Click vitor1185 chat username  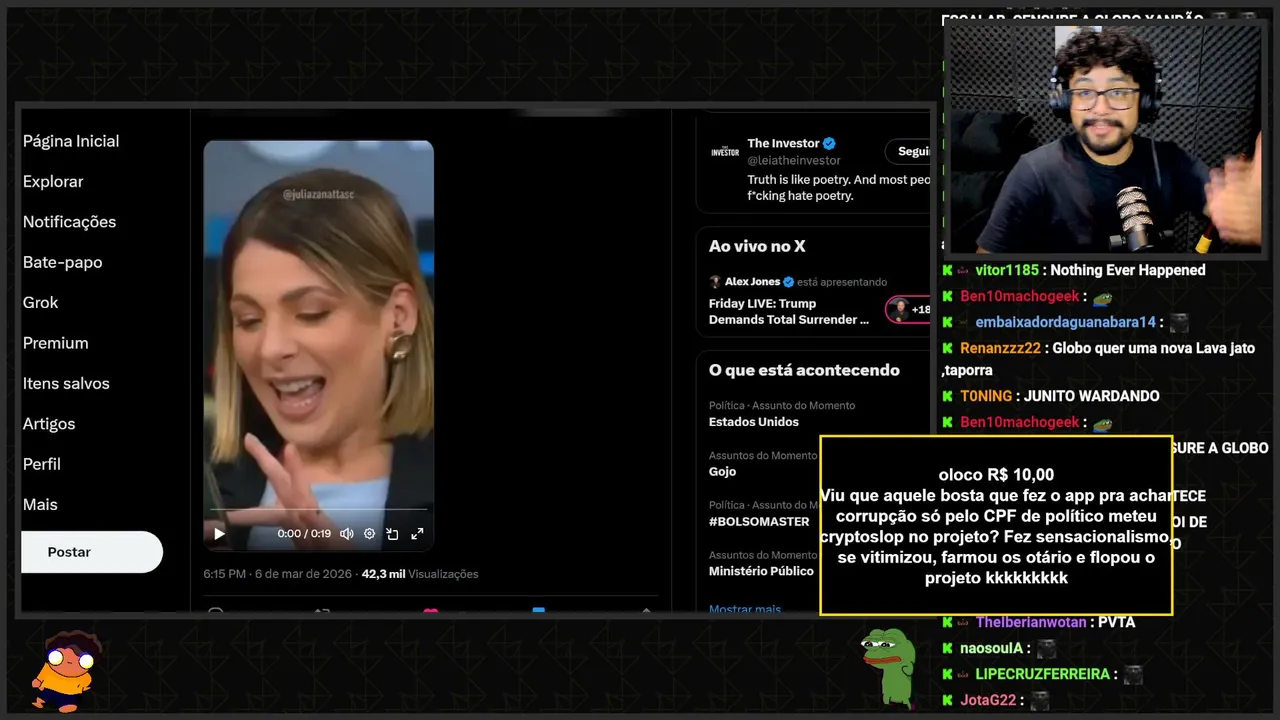pyautogui.click(x=1009, y=270)
